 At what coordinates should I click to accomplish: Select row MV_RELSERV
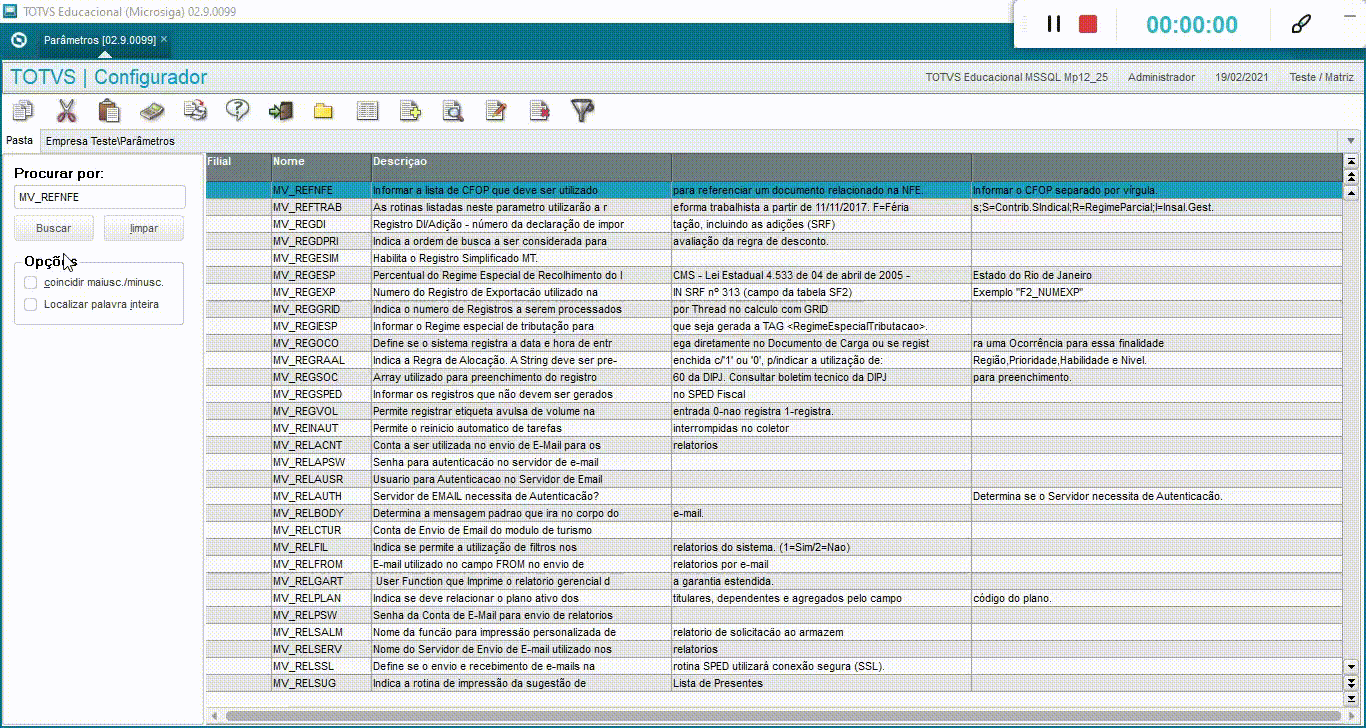coord(774,649)
